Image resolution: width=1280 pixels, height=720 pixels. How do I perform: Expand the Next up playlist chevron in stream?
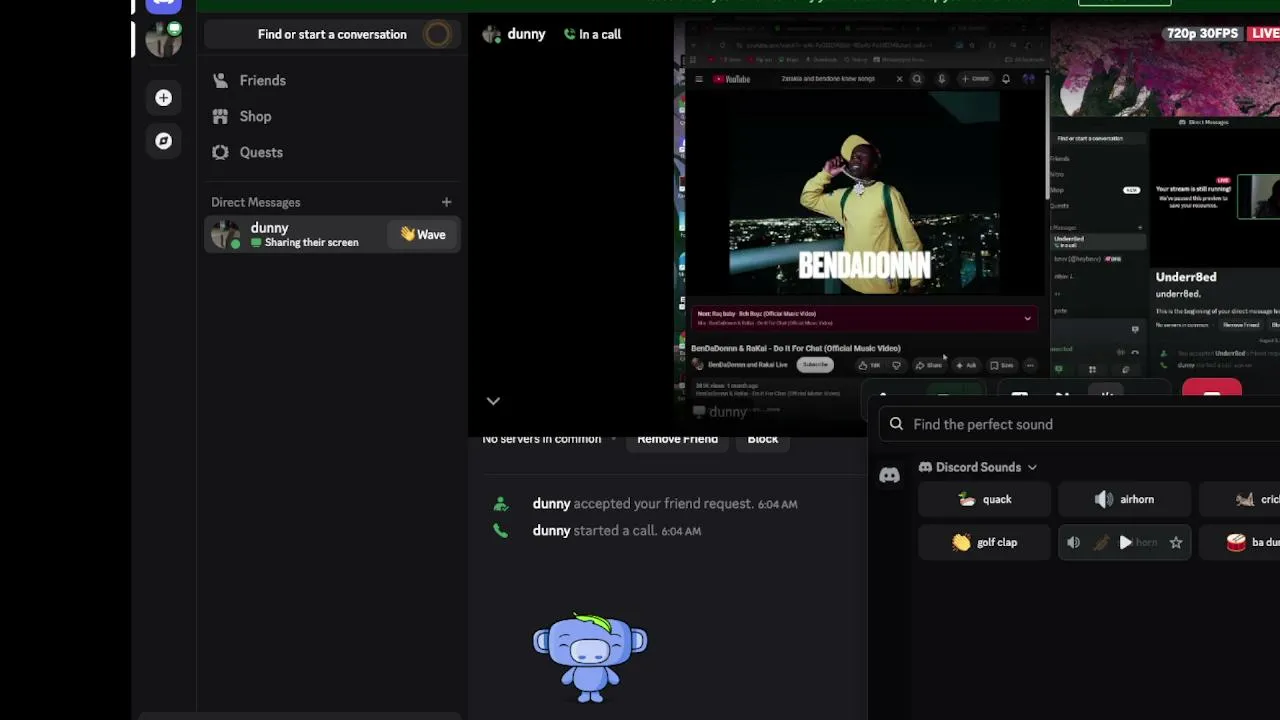click(x=1027, y=318)
